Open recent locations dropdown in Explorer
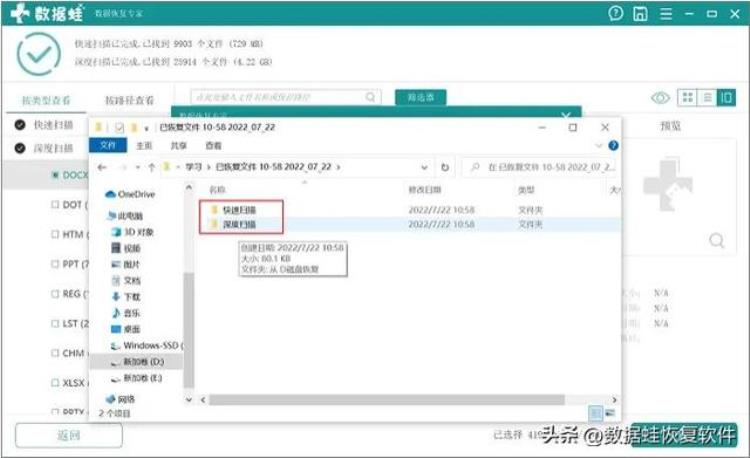Viewport: 750px width, 458px height. pos(138,167)
